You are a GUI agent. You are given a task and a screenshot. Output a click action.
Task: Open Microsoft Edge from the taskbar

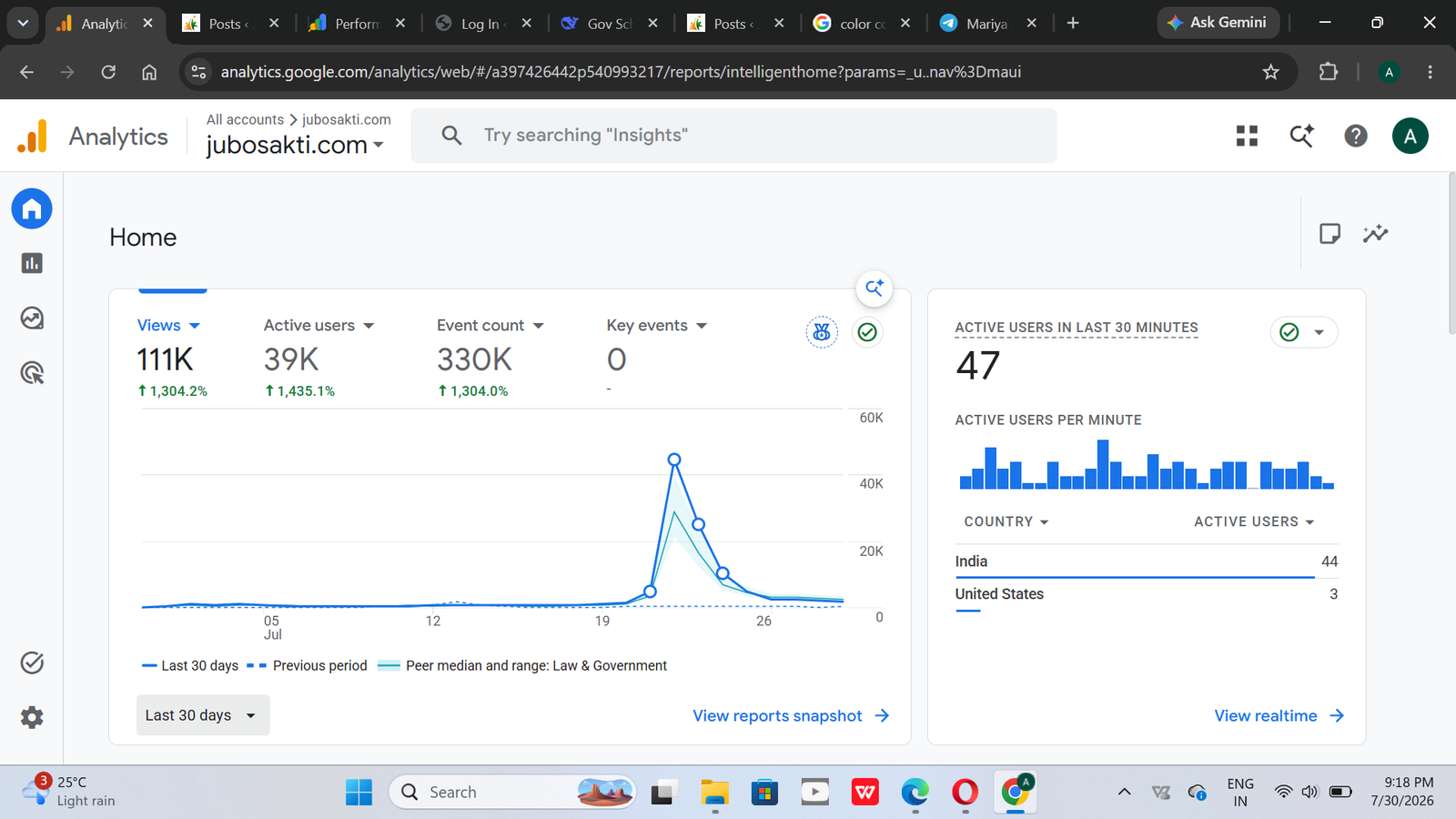click(915, 793)
